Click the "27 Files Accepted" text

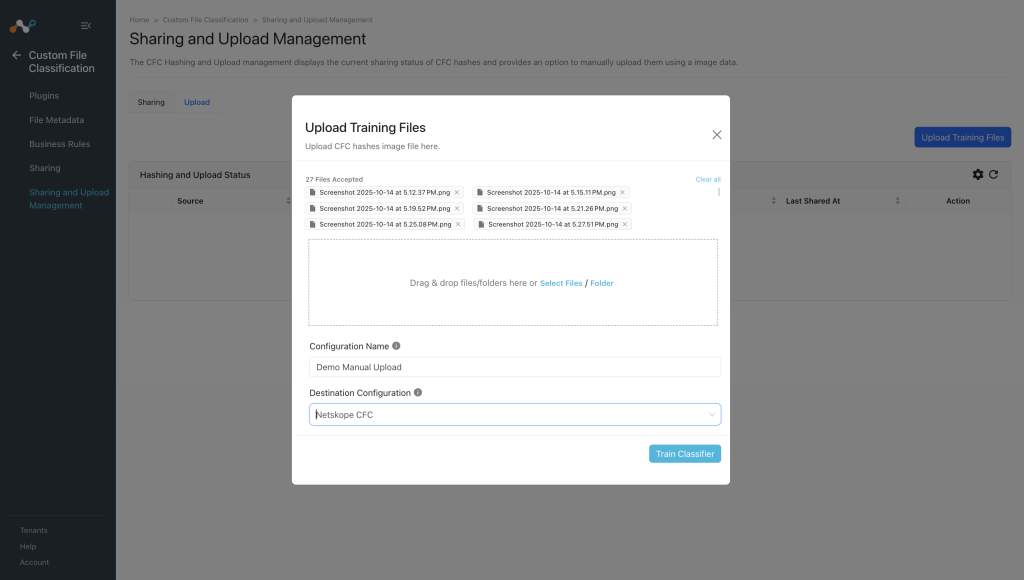click(x=334, y=180)
